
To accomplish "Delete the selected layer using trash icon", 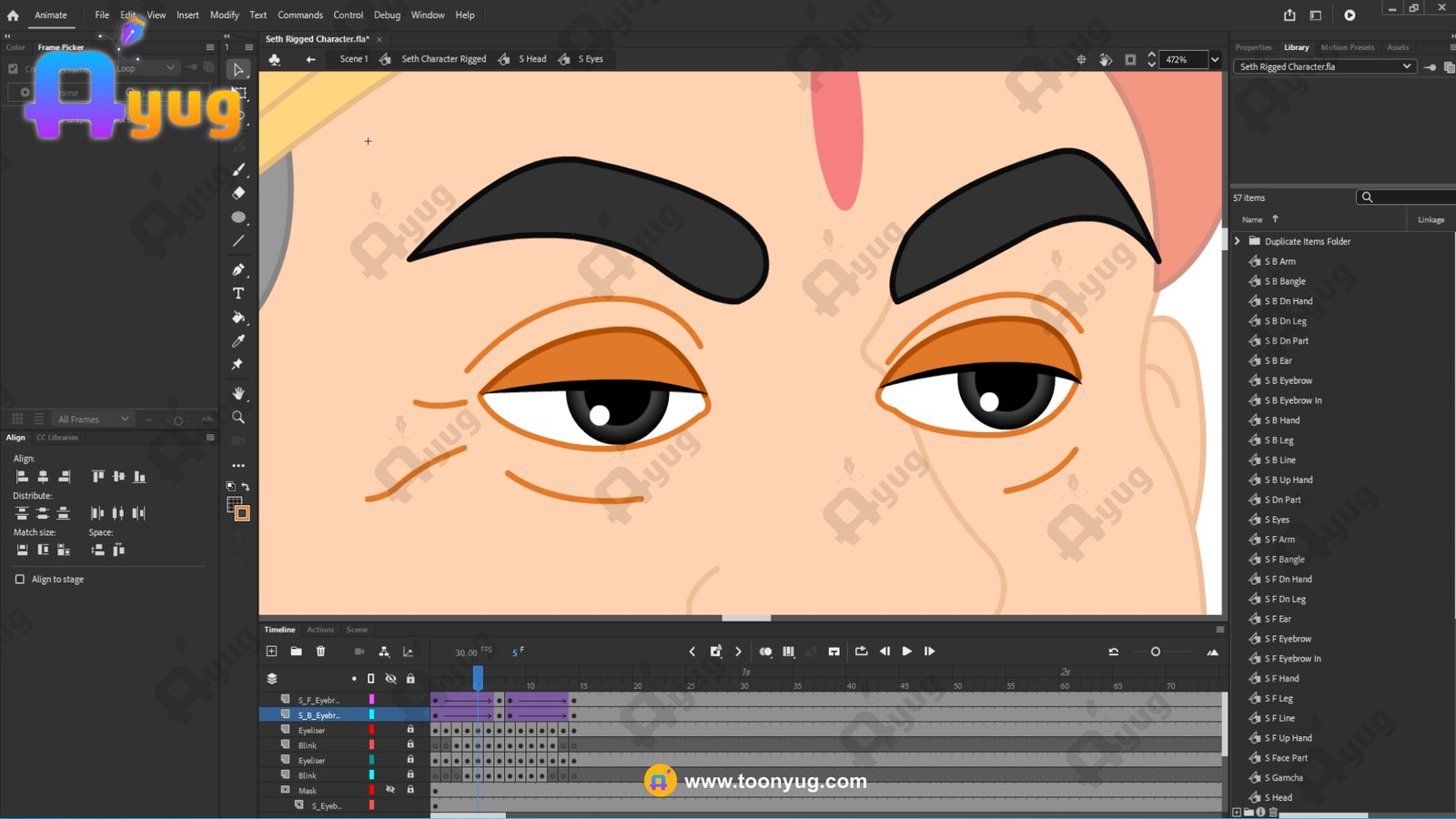I will (x=320, y=652).
